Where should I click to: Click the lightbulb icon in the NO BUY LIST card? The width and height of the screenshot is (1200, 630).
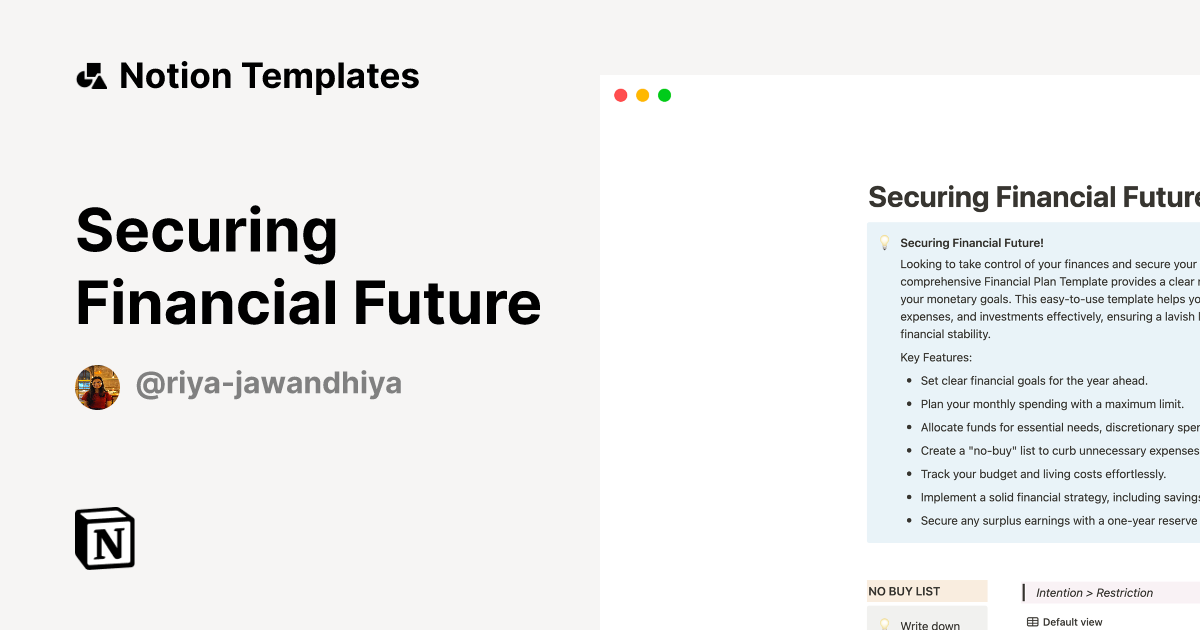click(x=884, y=623)
